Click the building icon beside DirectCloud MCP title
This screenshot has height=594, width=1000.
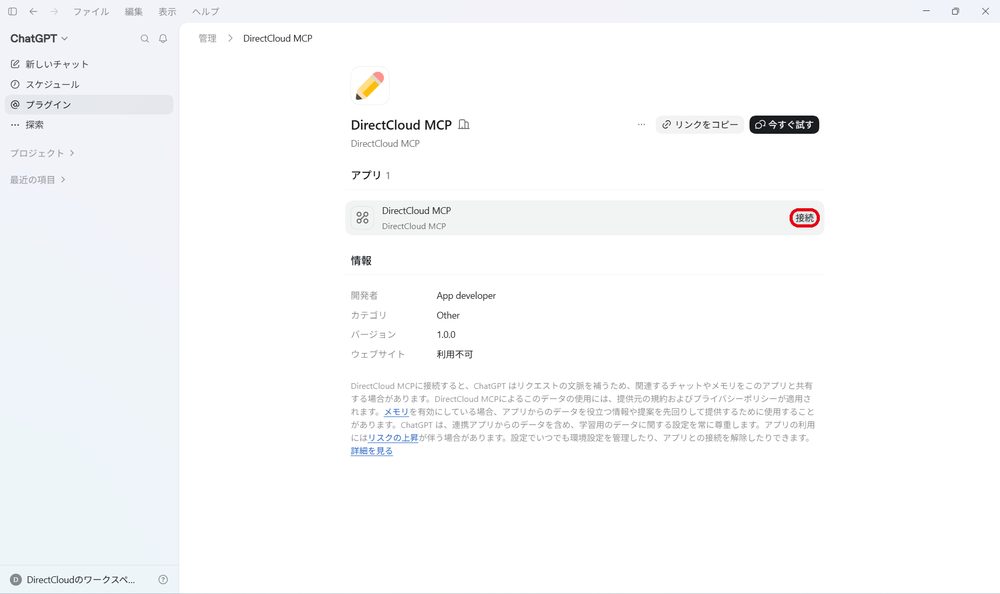464,124
